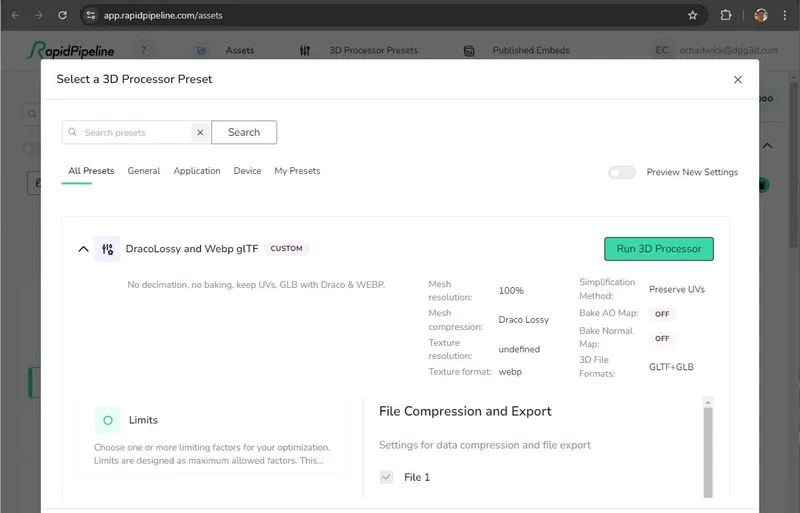Bookmark this page with the star icon

tap(692, 15)
